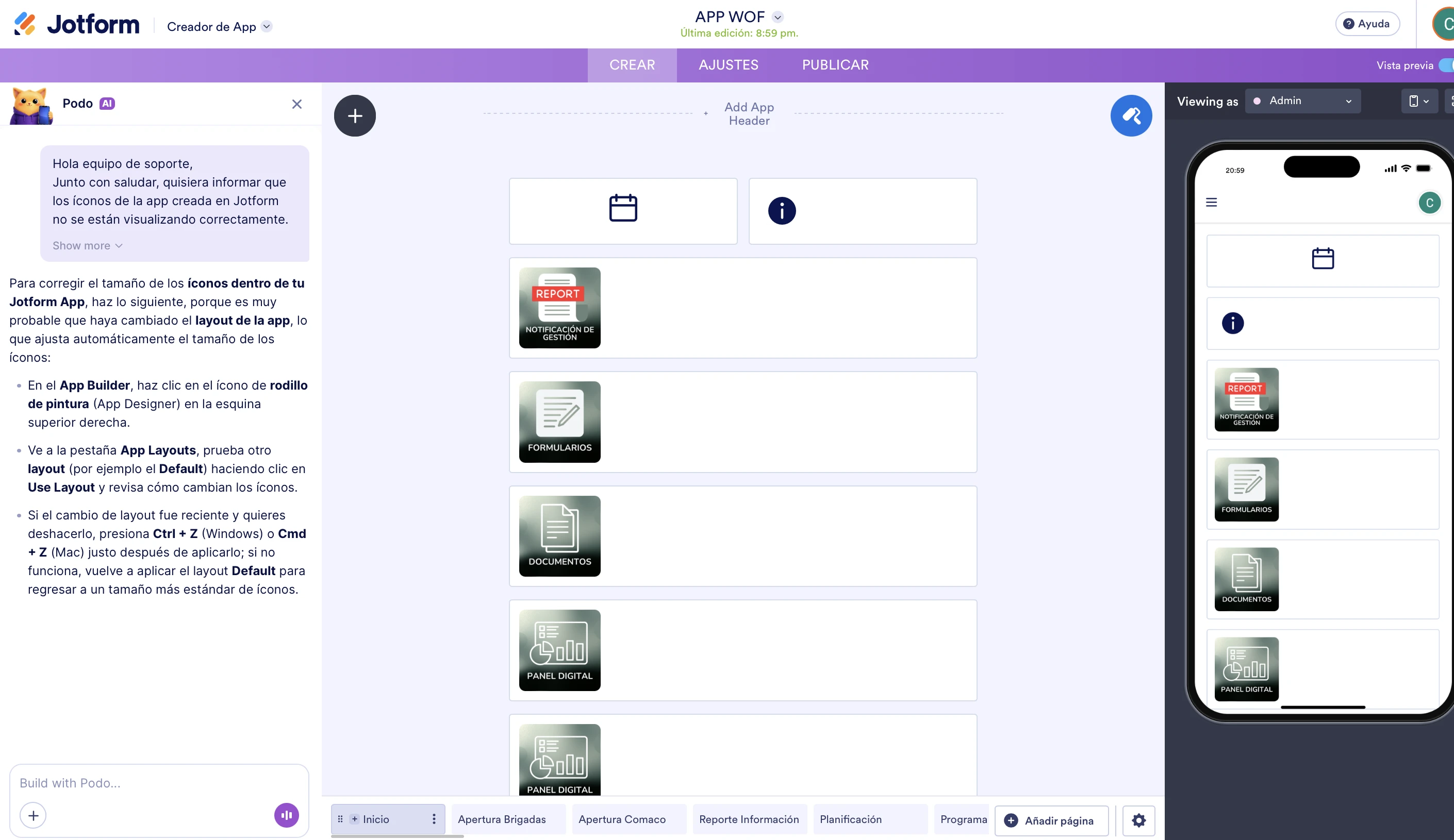The height and width of the screenshot is (840, 1454).
Task: Click the REPORT Notificación de Gestión icon
Action: pyautogui.click(x=559, y=308)
